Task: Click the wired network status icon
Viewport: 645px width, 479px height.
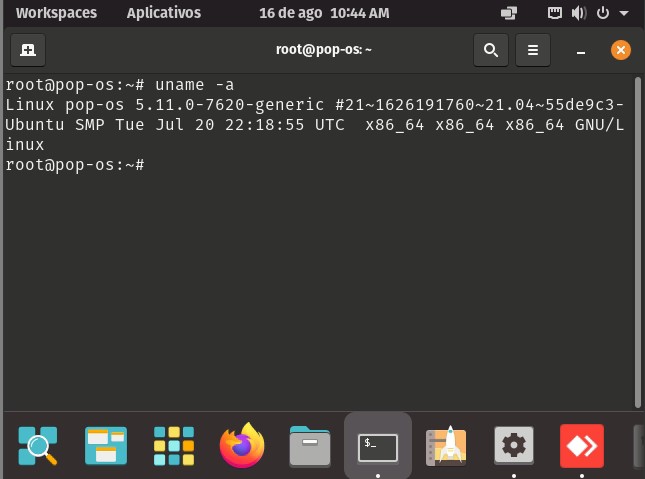Action: [555, 13]
